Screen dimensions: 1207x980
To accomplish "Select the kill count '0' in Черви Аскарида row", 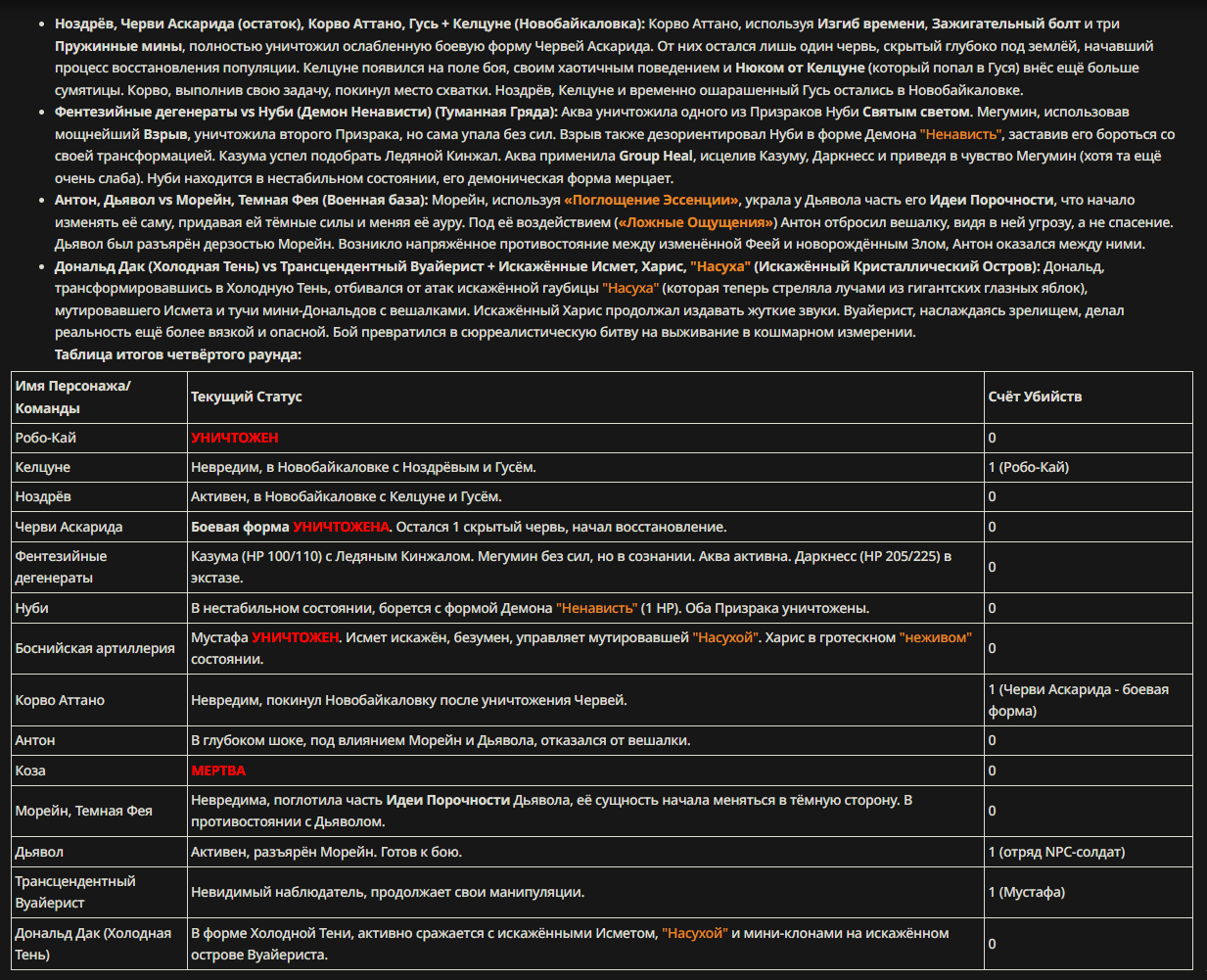I will tap(1089, 527).
